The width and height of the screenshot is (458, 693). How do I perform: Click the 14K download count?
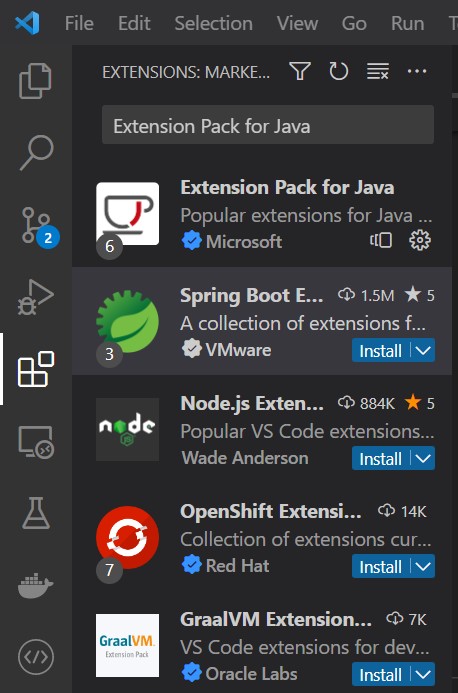402,511
